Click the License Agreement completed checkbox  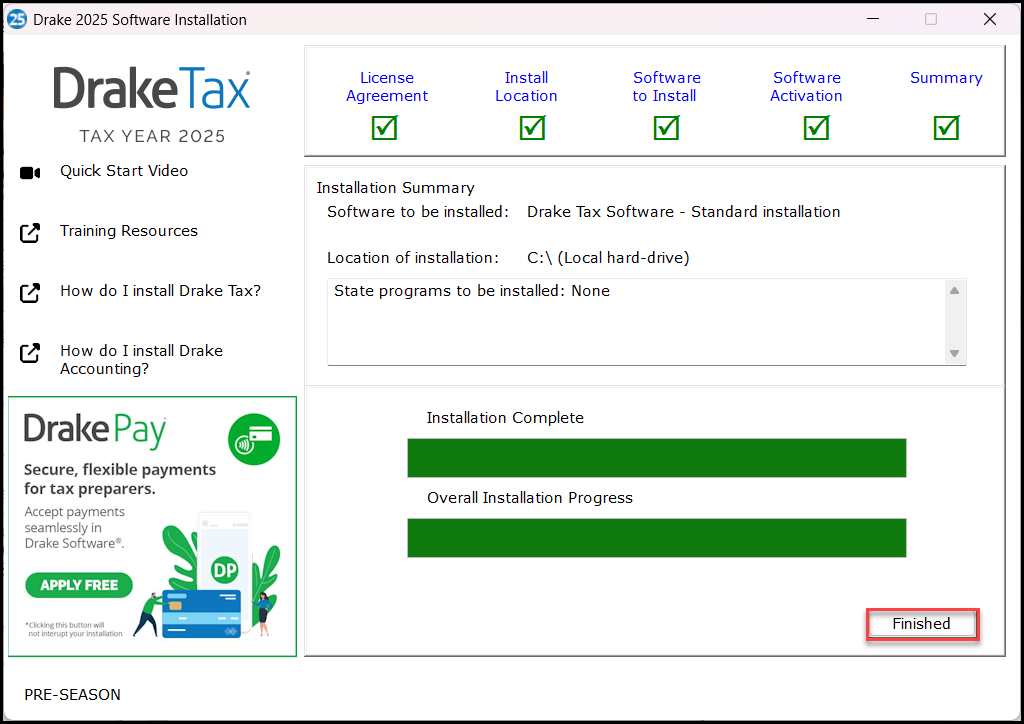point(384,127)
